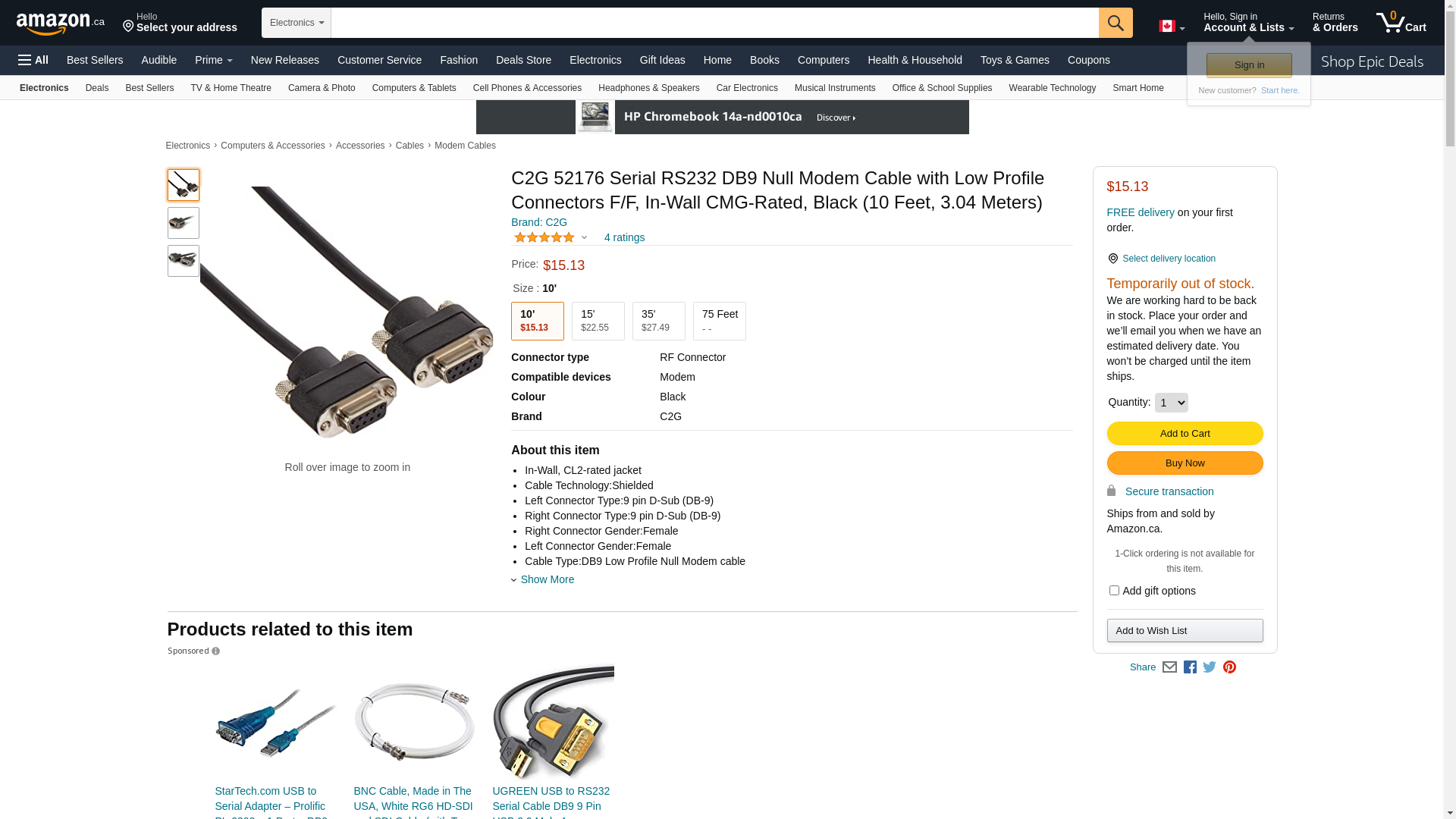Share via email envelope icon

pos(1169,667)
